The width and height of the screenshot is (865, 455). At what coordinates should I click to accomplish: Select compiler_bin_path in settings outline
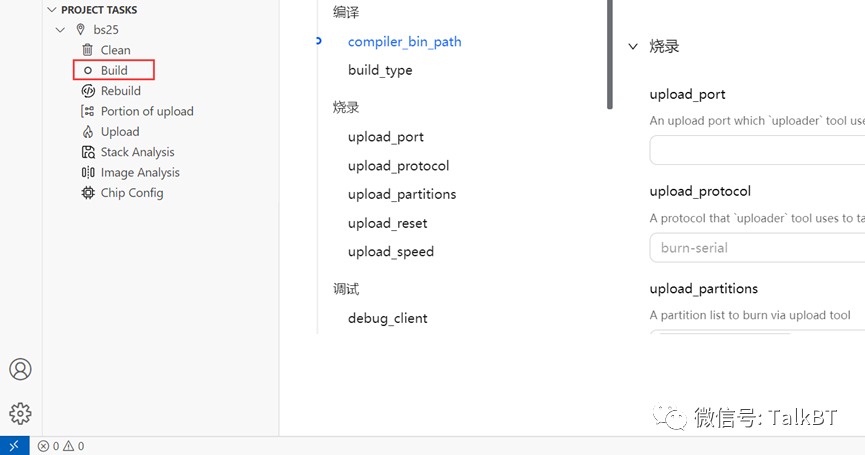click(x=404, y=42)
